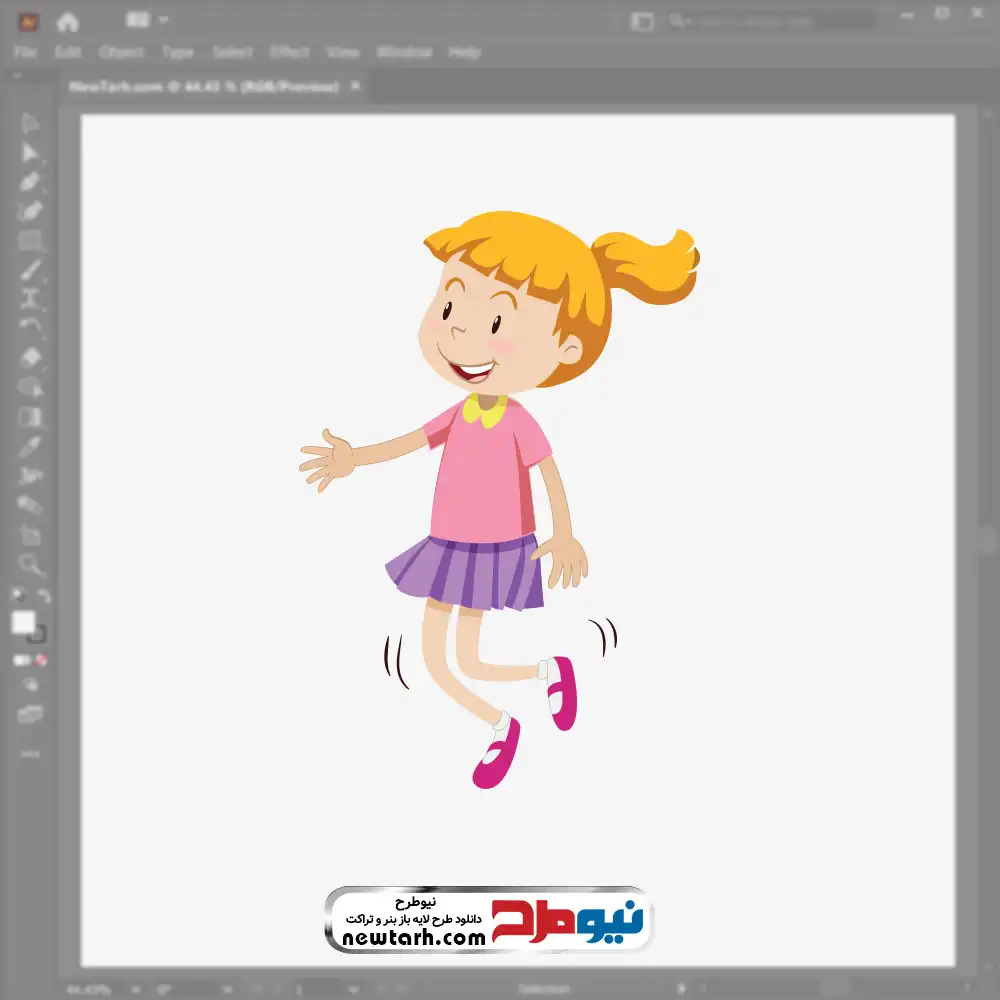Select the Eraser tool
1000x1000 pixels.
coord(30,357)
